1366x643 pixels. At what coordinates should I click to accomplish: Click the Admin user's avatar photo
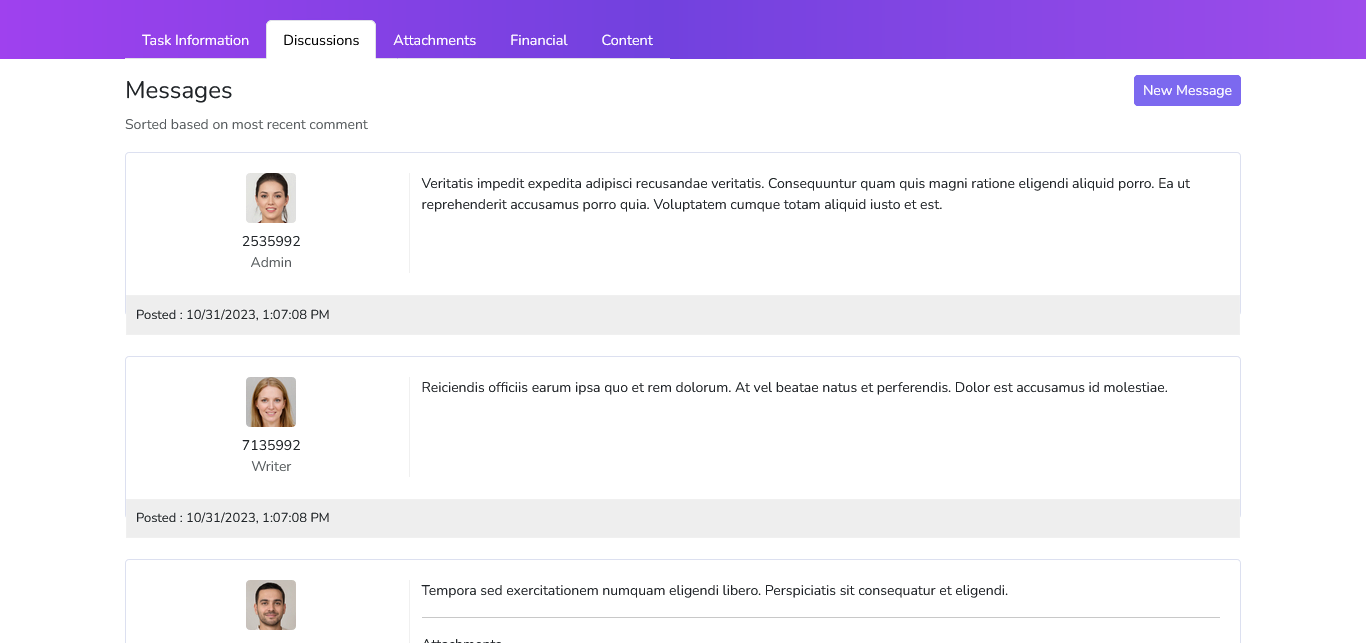[x=271, y=198]
